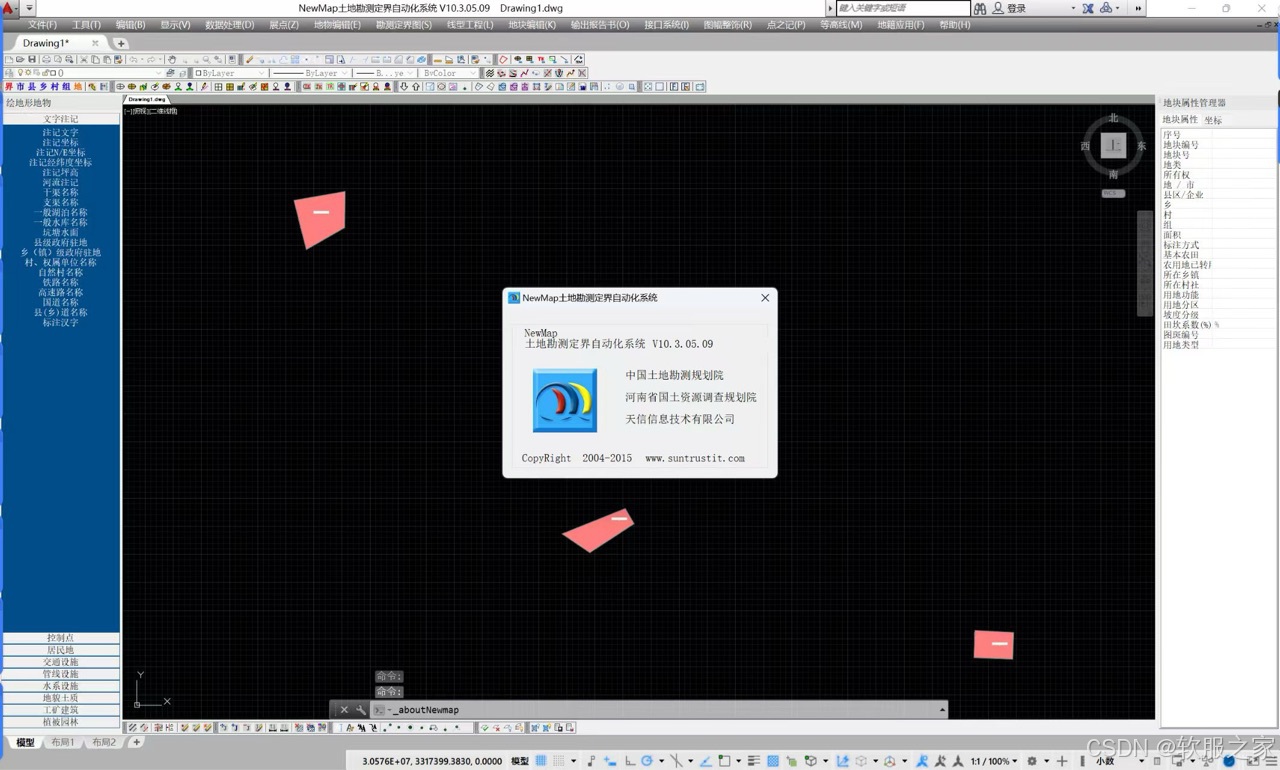
Task: Open the 居民地 category in left panel
Action: [60, 650]
